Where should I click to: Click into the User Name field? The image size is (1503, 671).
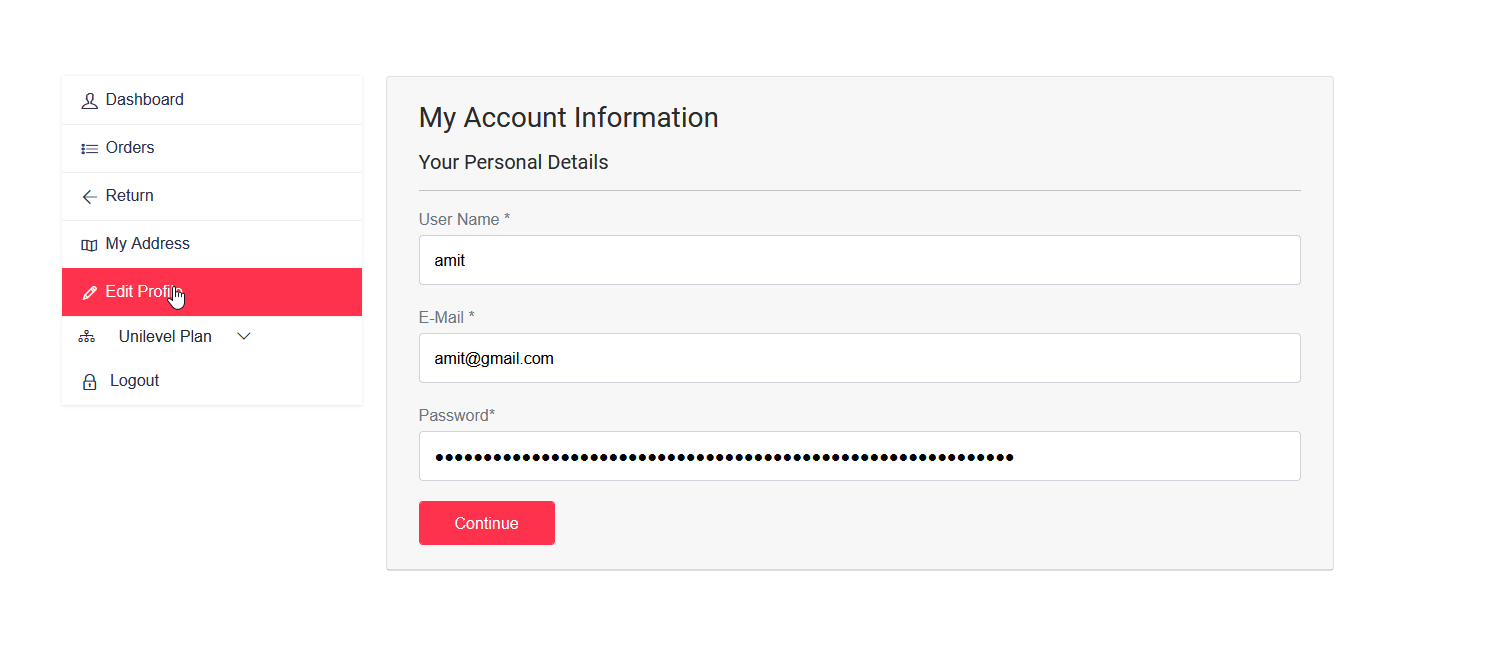pyautogui.click(x=859, y=260)
